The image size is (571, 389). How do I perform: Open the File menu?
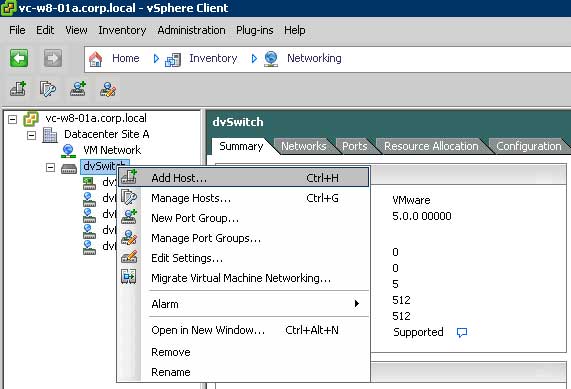17,30
